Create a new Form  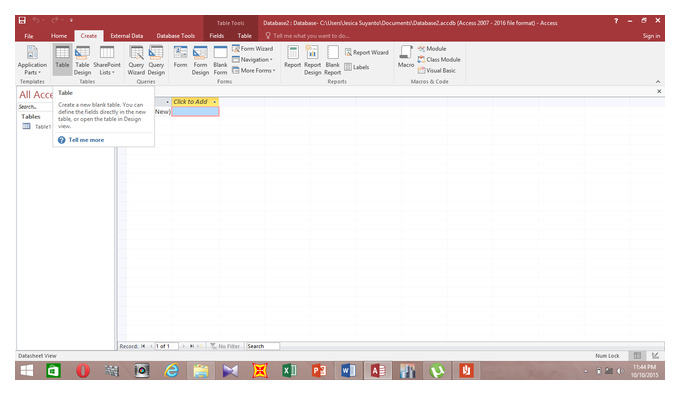(x=180, y=57)
